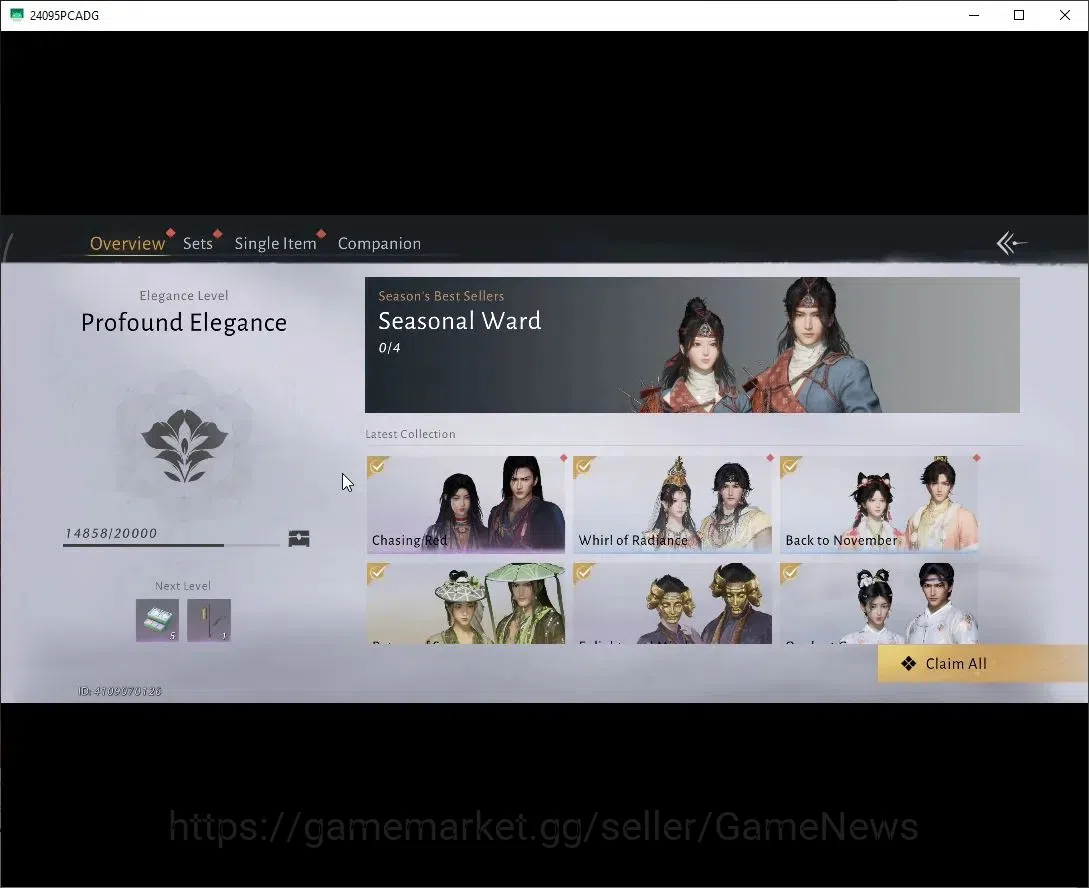
Task: Toggle the gold checkmark on Chasing Red
Action: pos(377,466)
